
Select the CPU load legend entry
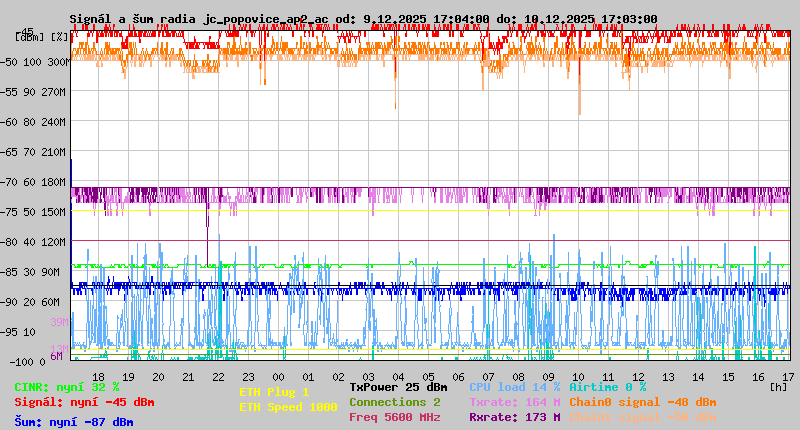coord(515,387)
